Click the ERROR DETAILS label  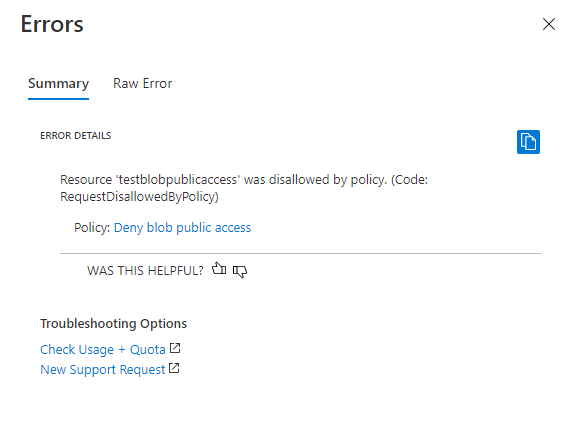[76, 136]
